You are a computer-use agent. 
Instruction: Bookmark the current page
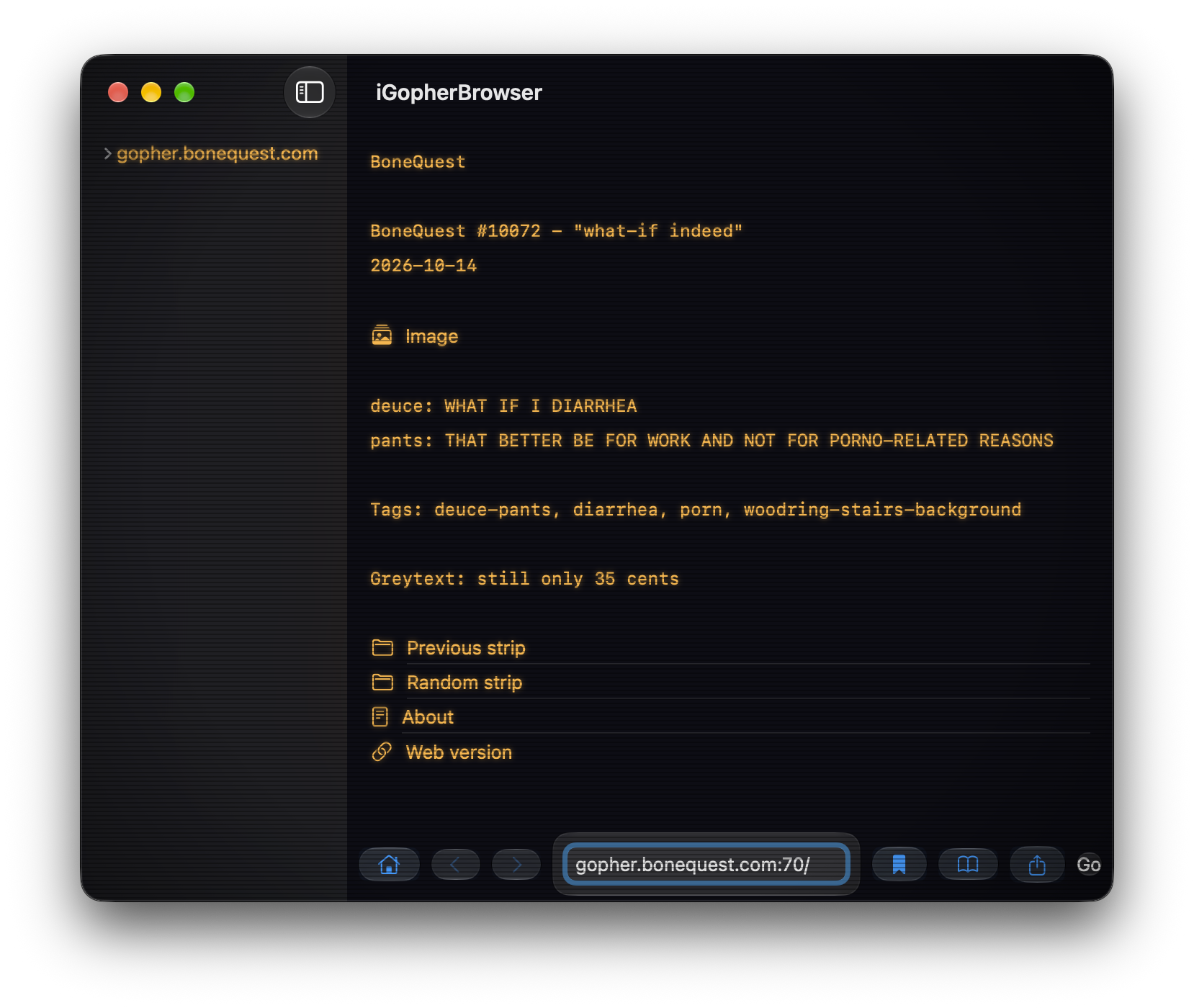[899, 864]
